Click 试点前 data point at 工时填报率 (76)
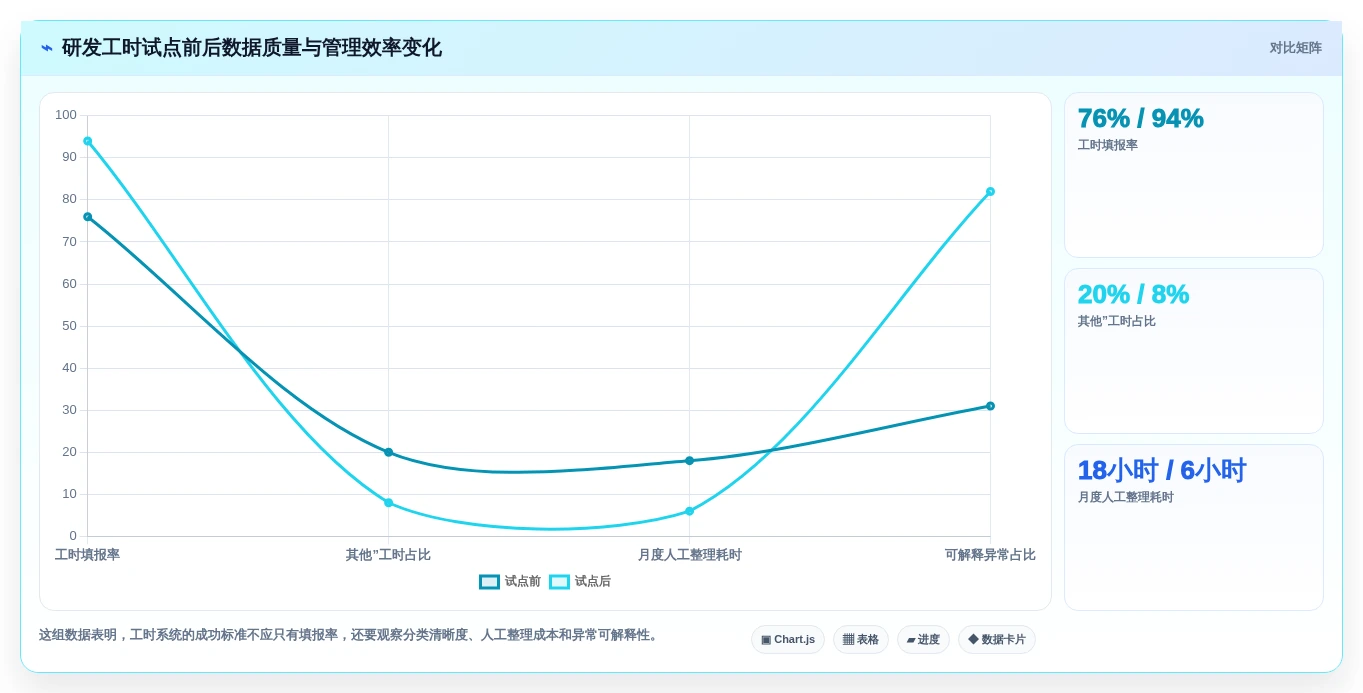 pos(88,217)
